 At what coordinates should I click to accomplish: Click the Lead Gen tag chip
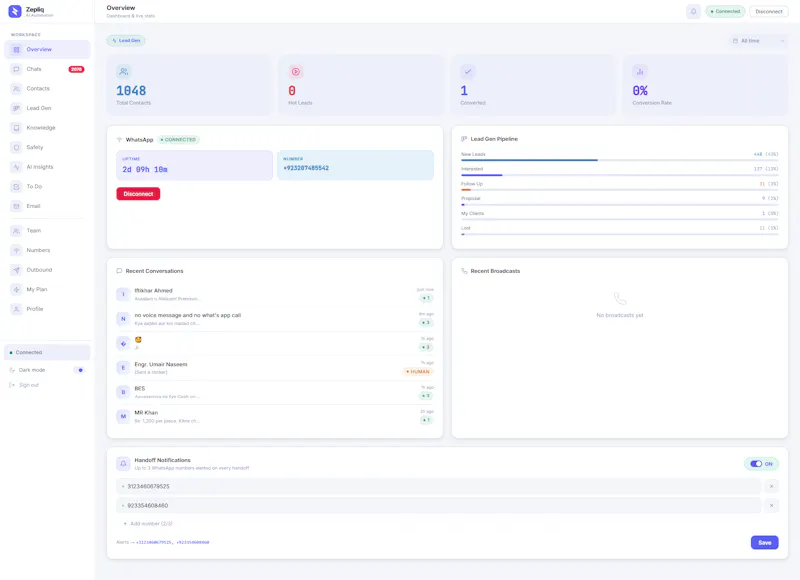(x=126, y=40)
